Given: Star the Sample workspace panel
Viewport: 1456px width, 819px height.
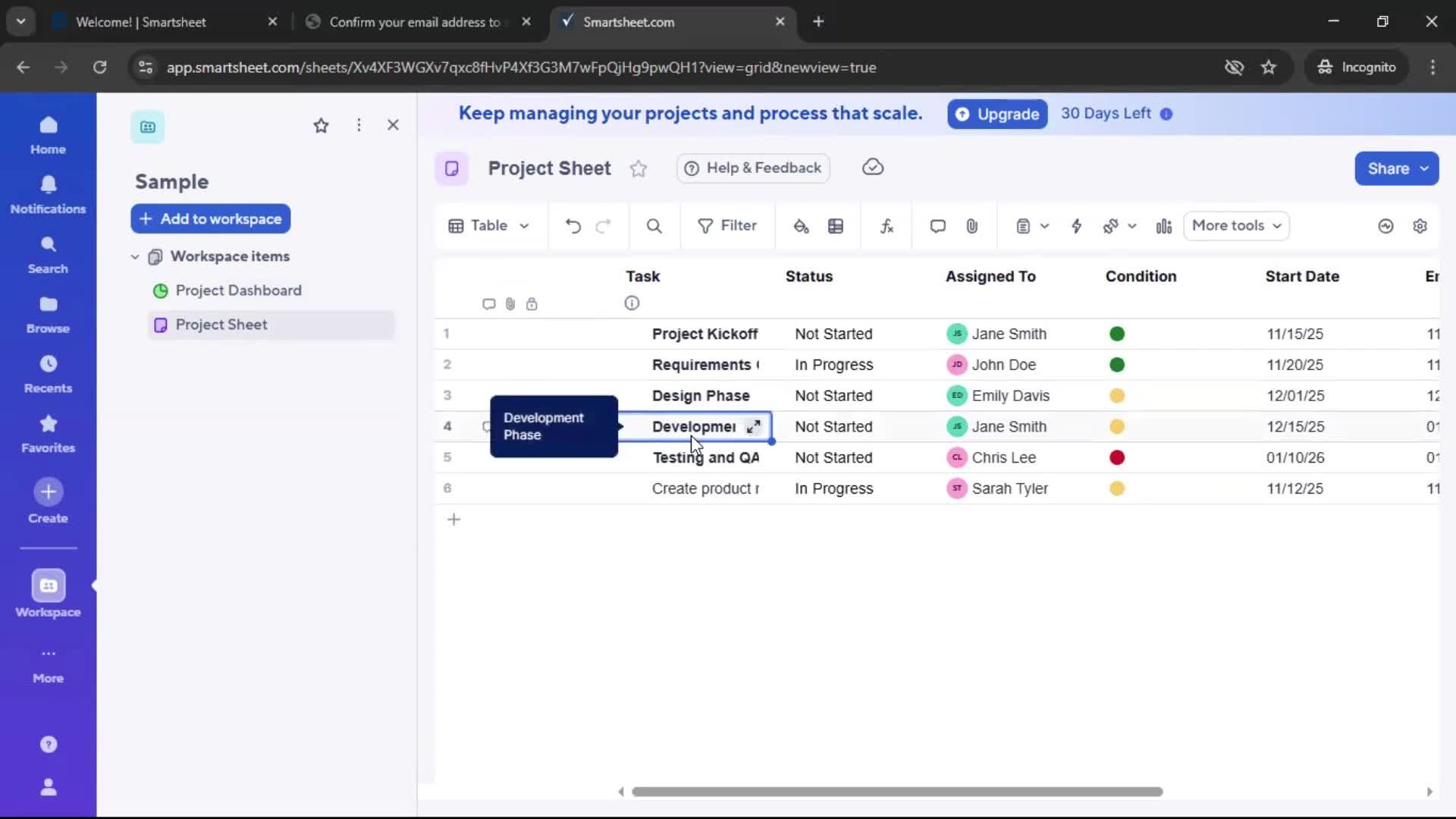Looking at the screenshot, I should 322,125.
